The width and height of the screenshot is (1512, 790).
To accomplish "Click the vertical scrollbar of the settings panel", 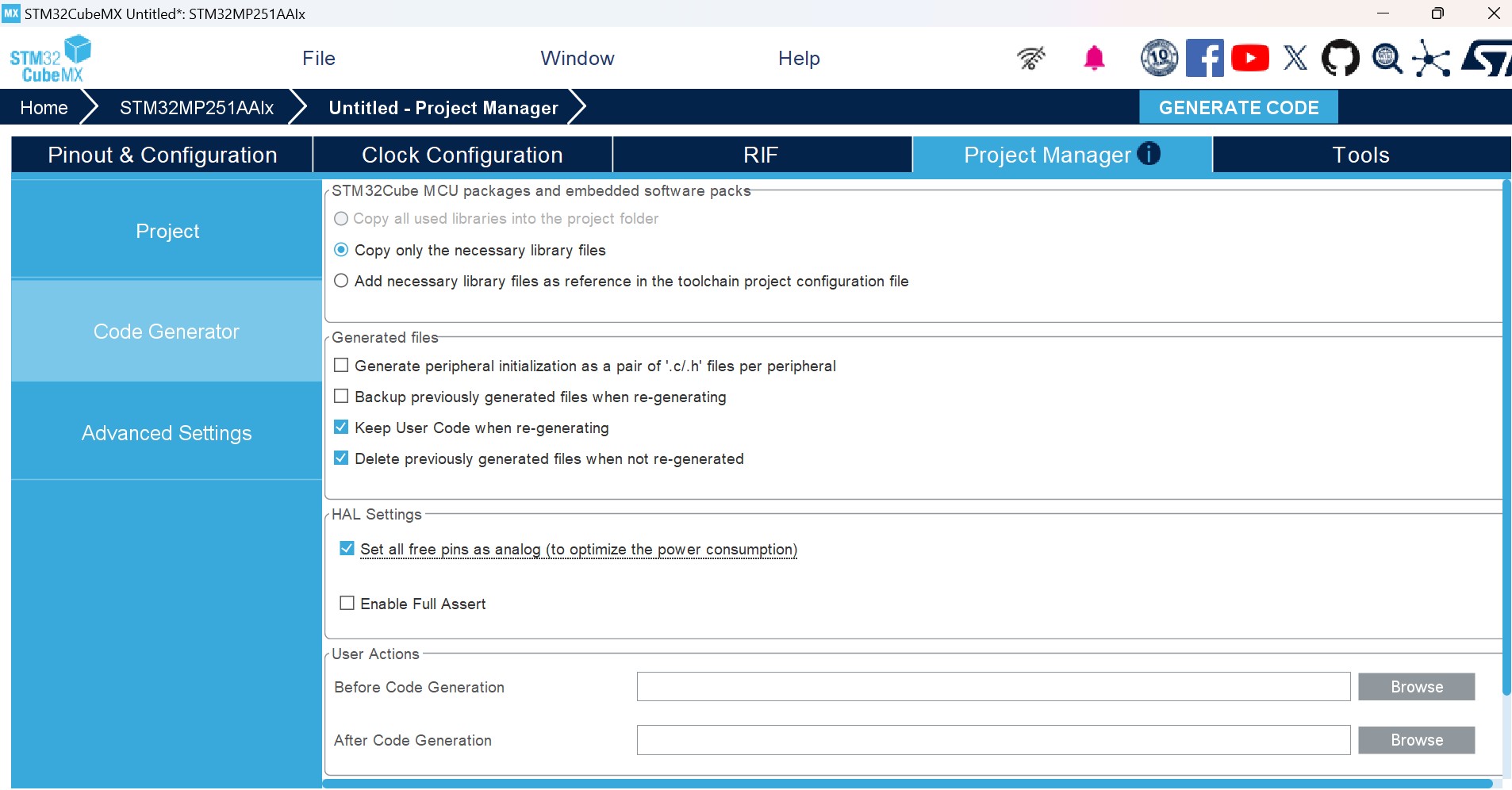I will [1506, 438].
